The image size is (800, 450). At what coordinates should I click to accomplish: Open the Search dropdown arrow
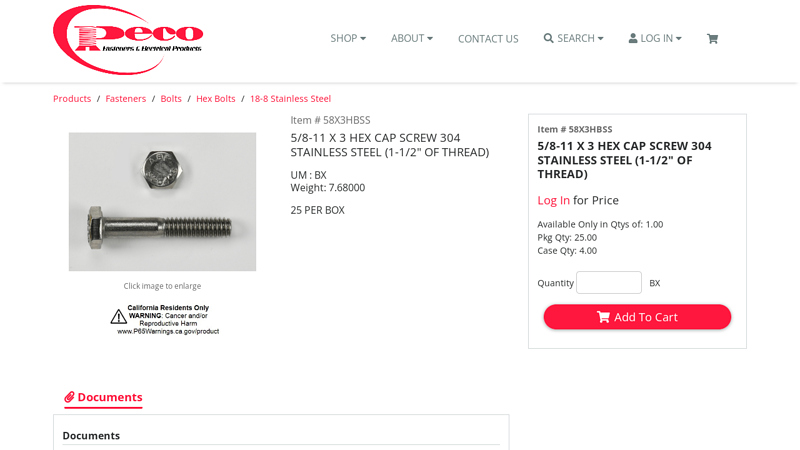[x=600, y=39]
